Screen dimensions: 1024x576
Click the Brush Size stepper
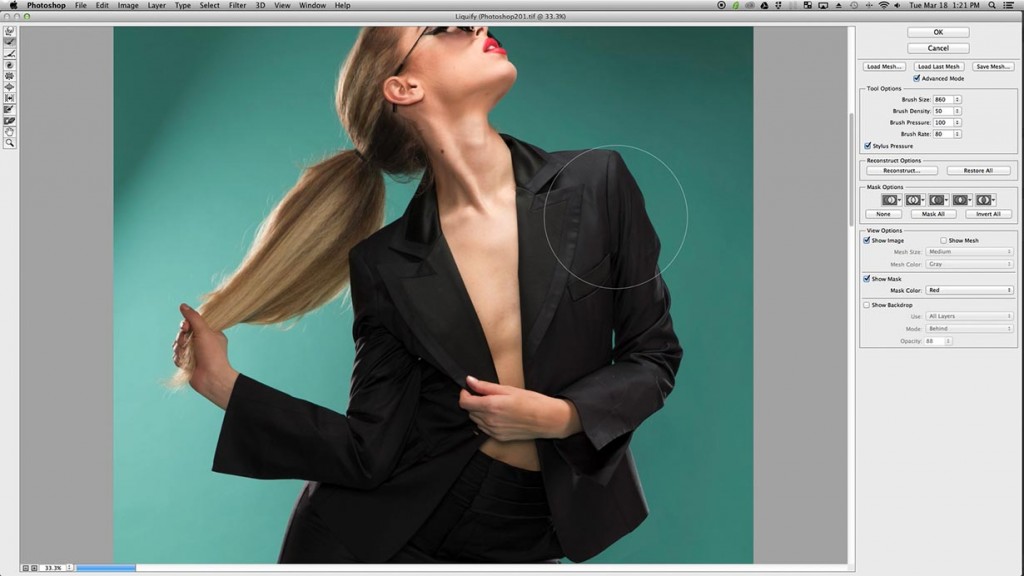pyautogui.click(x=957, y=99)
